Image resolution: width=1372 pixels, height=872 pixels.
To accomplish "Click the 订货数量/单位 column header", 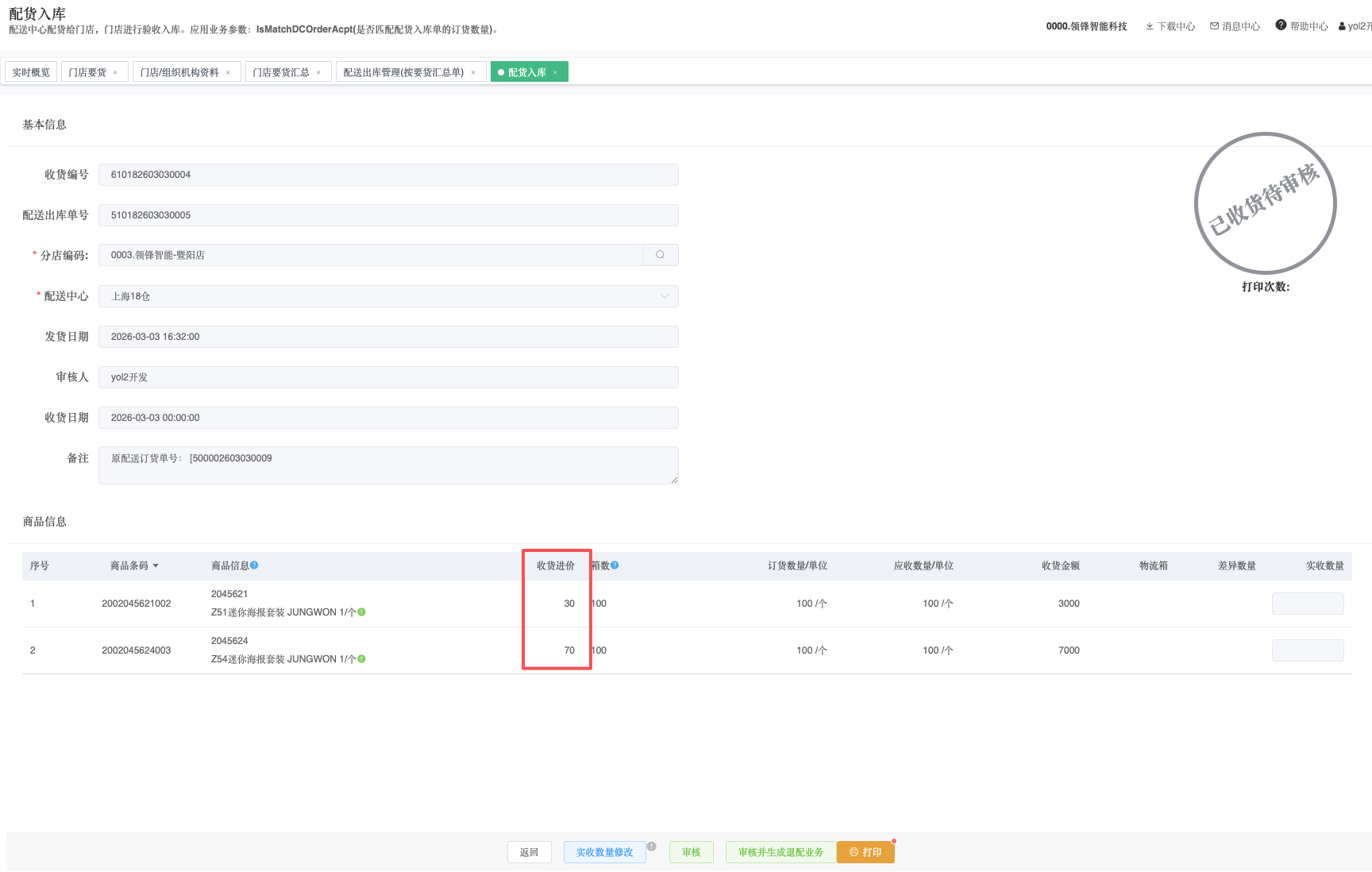I will tap(797, 566).
